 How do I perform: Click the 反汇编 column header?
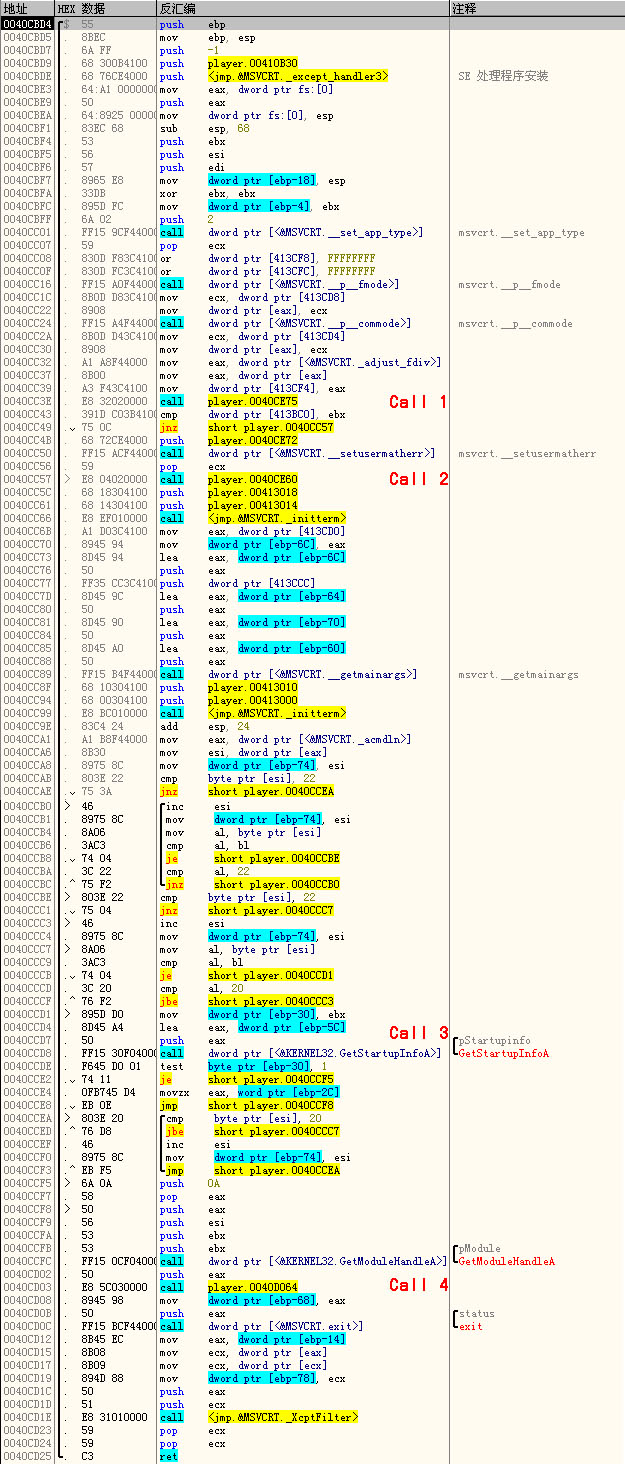coord(176,8)
